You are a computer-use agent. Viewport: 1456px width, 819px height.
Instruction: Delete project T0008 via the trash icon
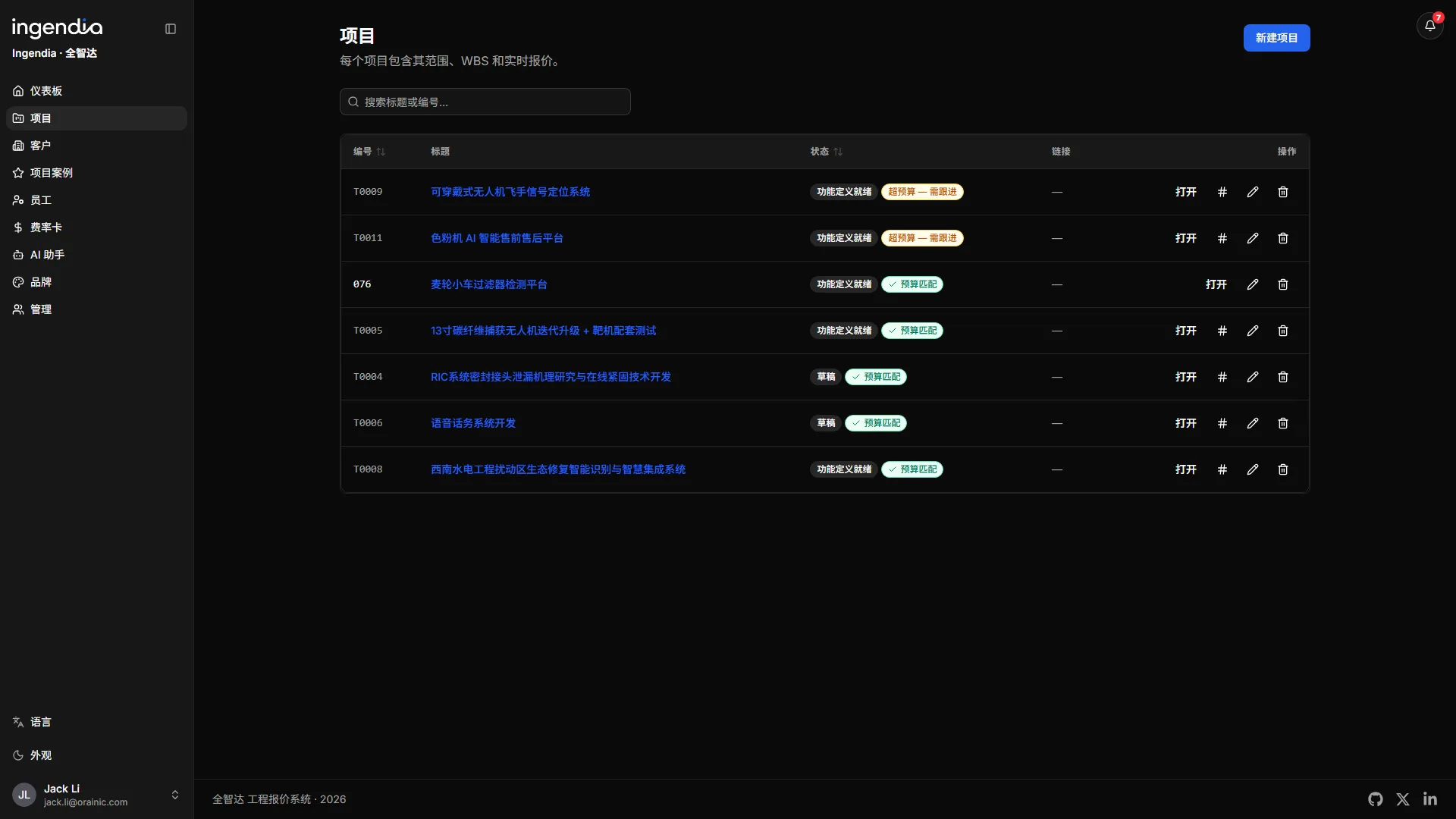1283,469
